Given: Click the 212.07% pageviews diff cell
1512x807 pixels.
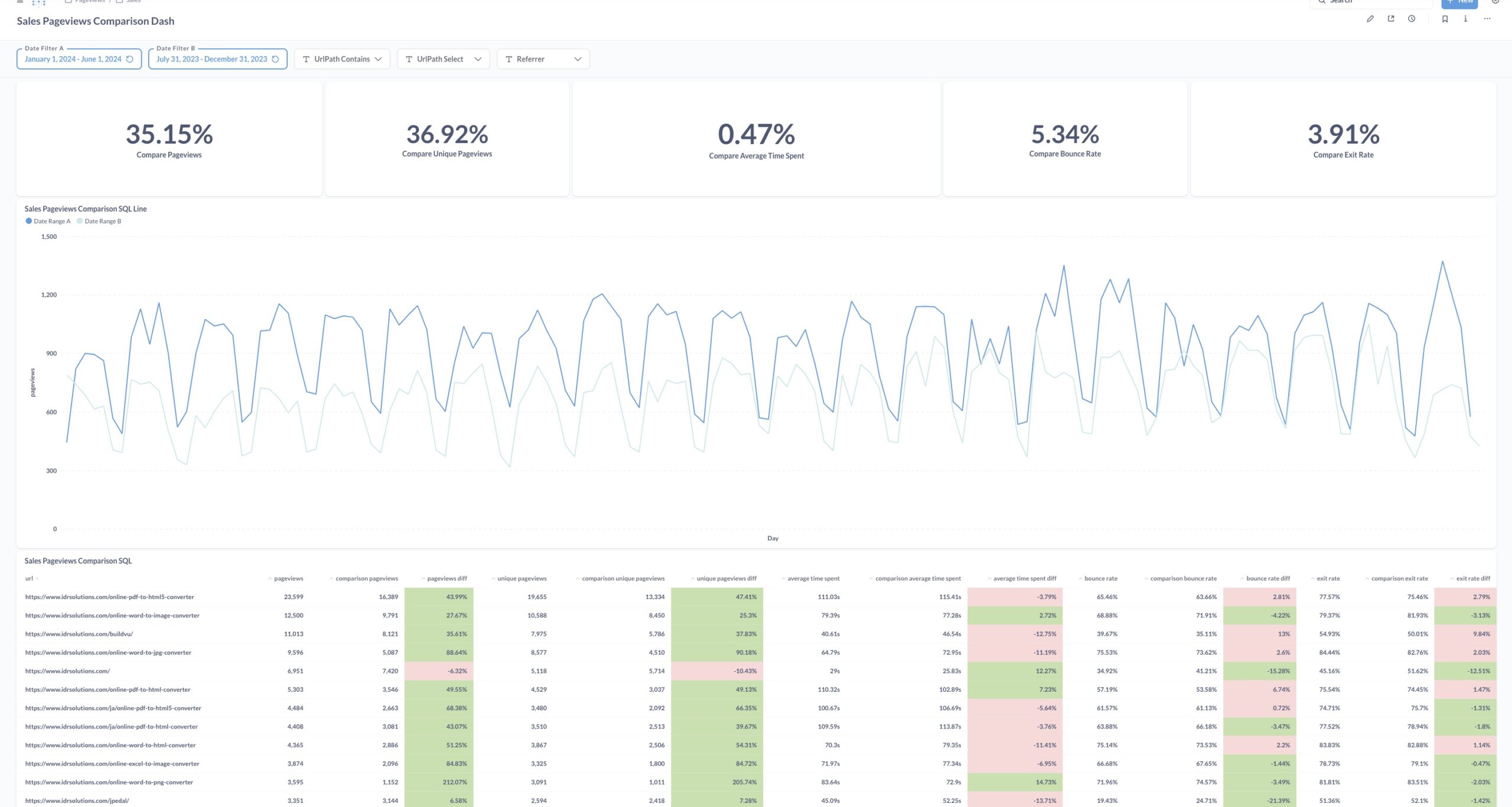Looking at the screenshot, I should click(439, 782).
